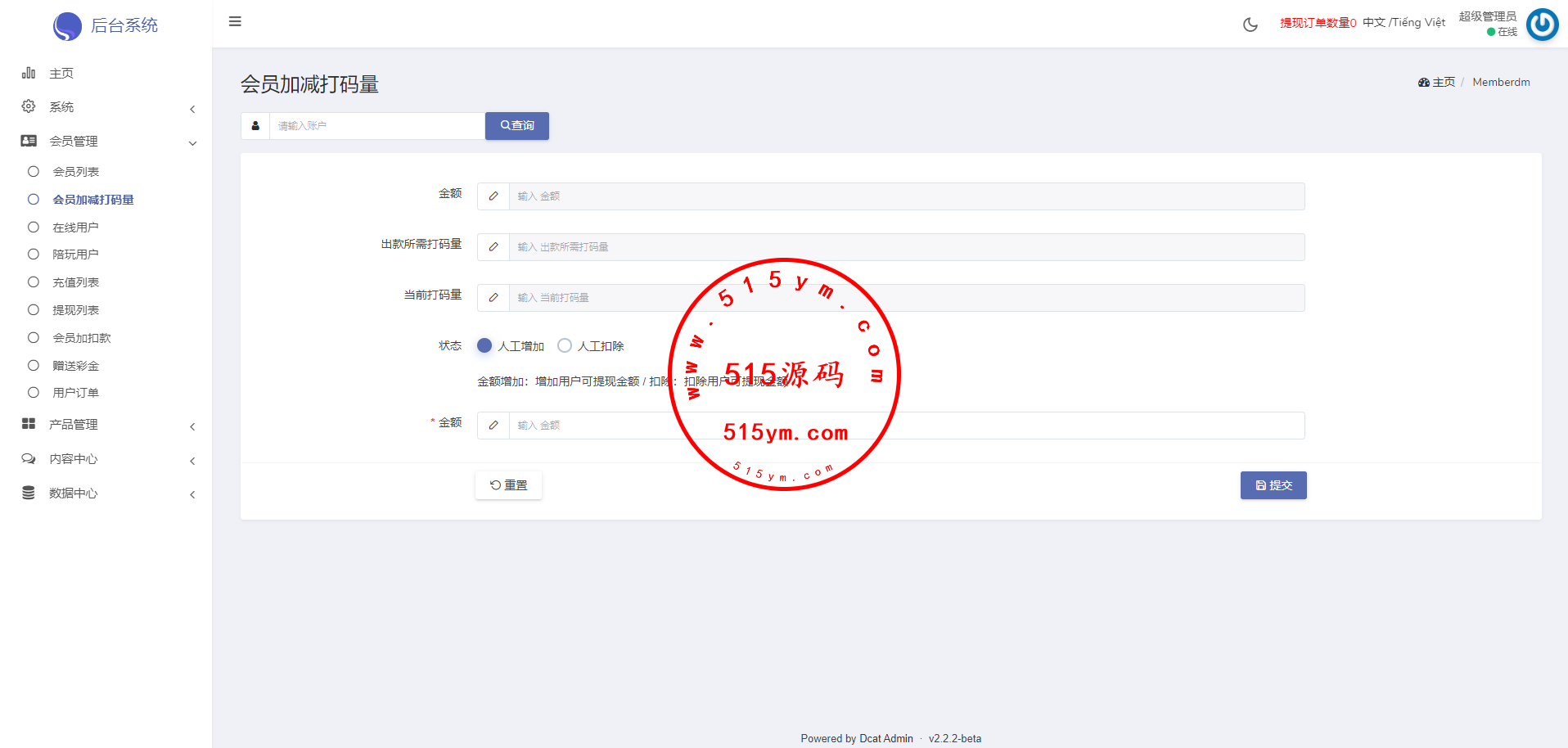This screenshot has width=1568, height=748.
Task: Collapse the 会员管理 menu section
Action: tap(192, 142)
